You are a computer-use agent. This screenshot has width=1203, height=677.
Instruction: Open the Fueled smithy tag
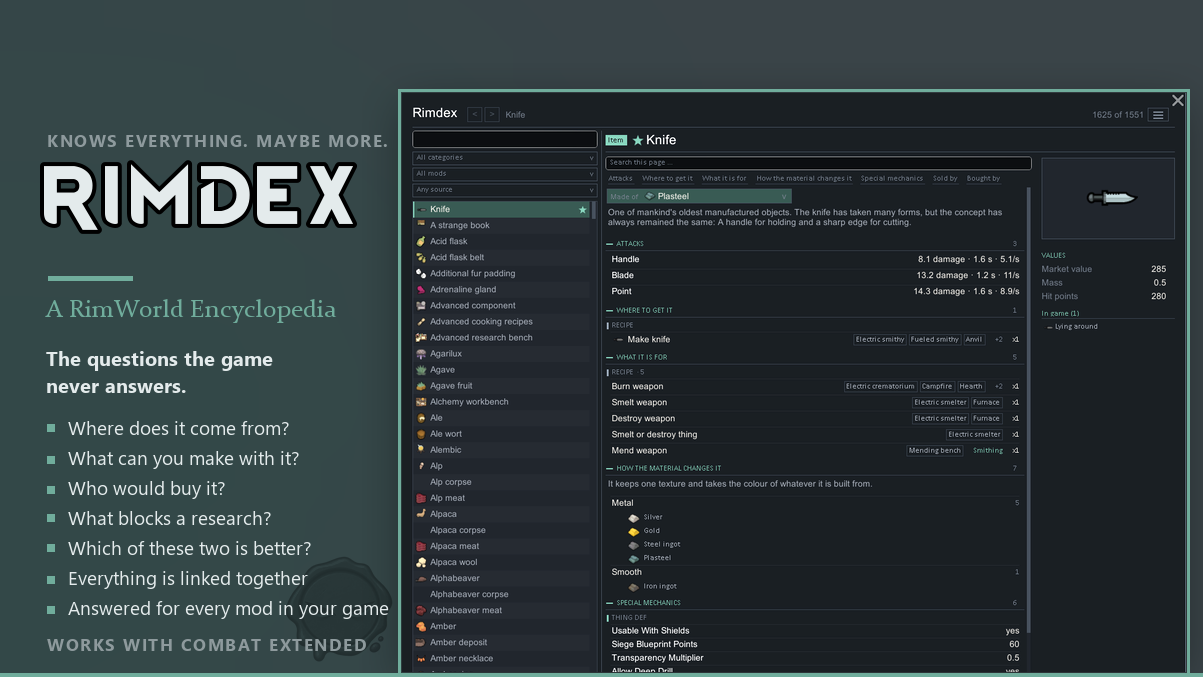tap(935, 340)
